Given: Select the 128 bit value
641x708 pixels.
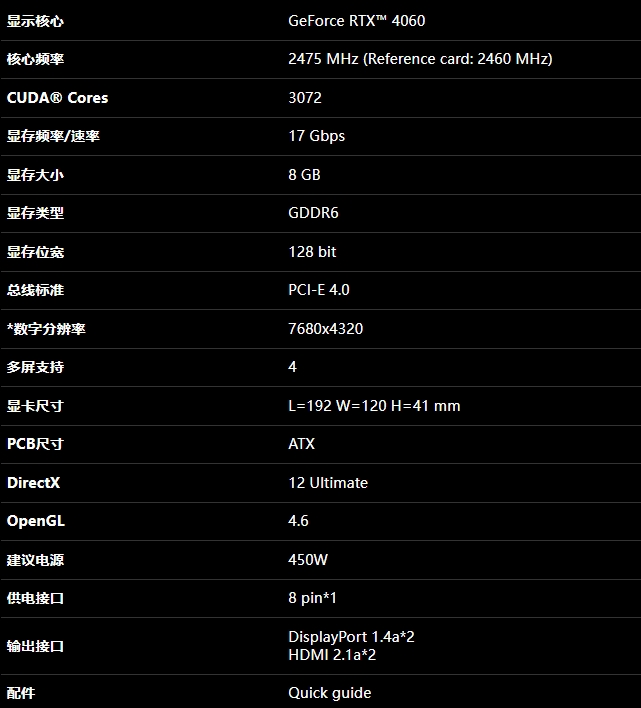Looking at the screenshot, I should click(312, 252).
